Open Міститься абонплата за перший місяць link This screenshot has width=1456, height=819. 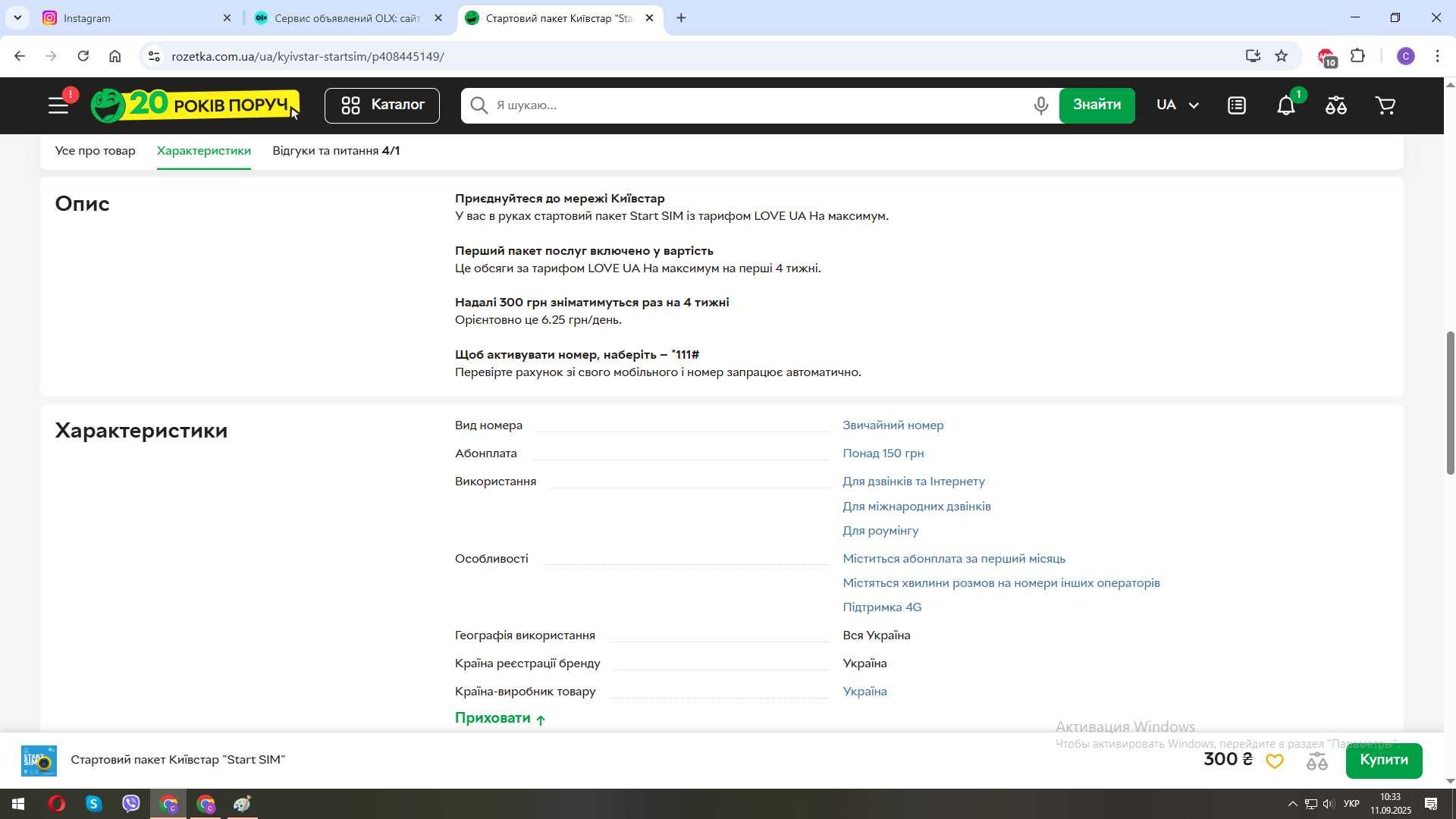(953, 559)
